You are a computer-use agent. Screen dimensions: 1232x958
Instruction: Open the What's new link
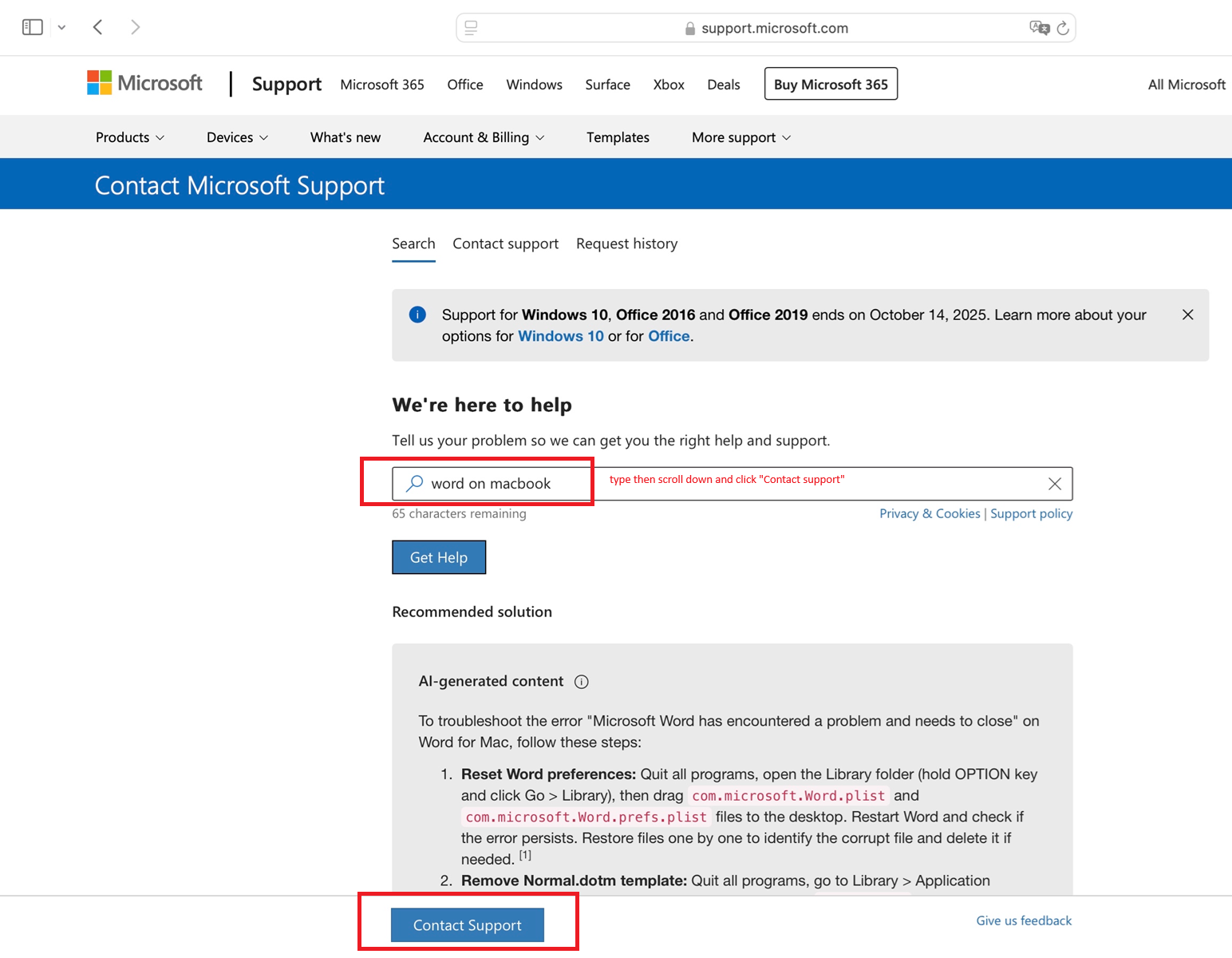pyautogui.click(x=346, y=137)
